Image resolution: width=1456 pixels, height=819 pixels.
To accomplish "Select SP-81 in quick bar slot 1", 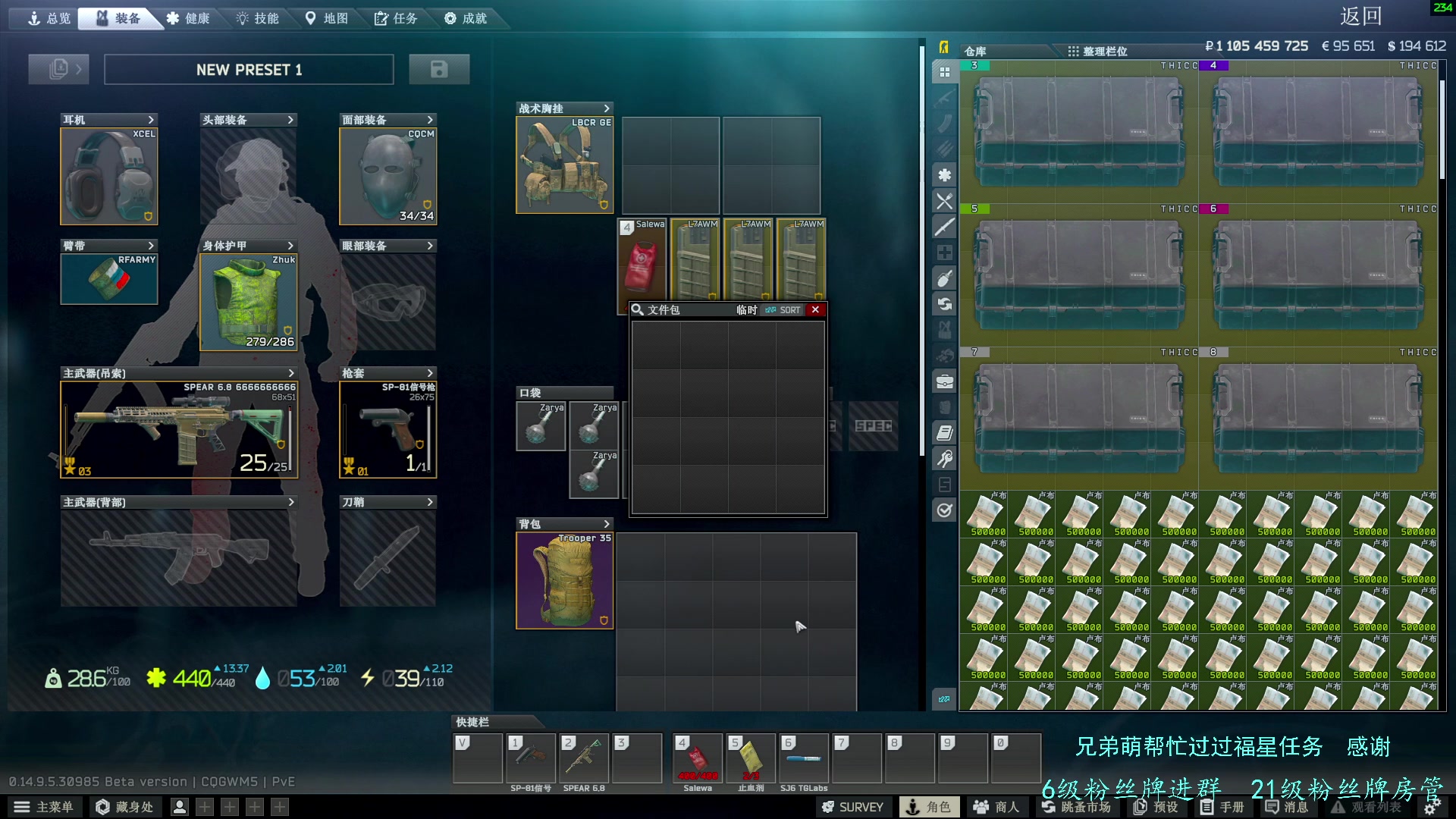I will (531, 758).
